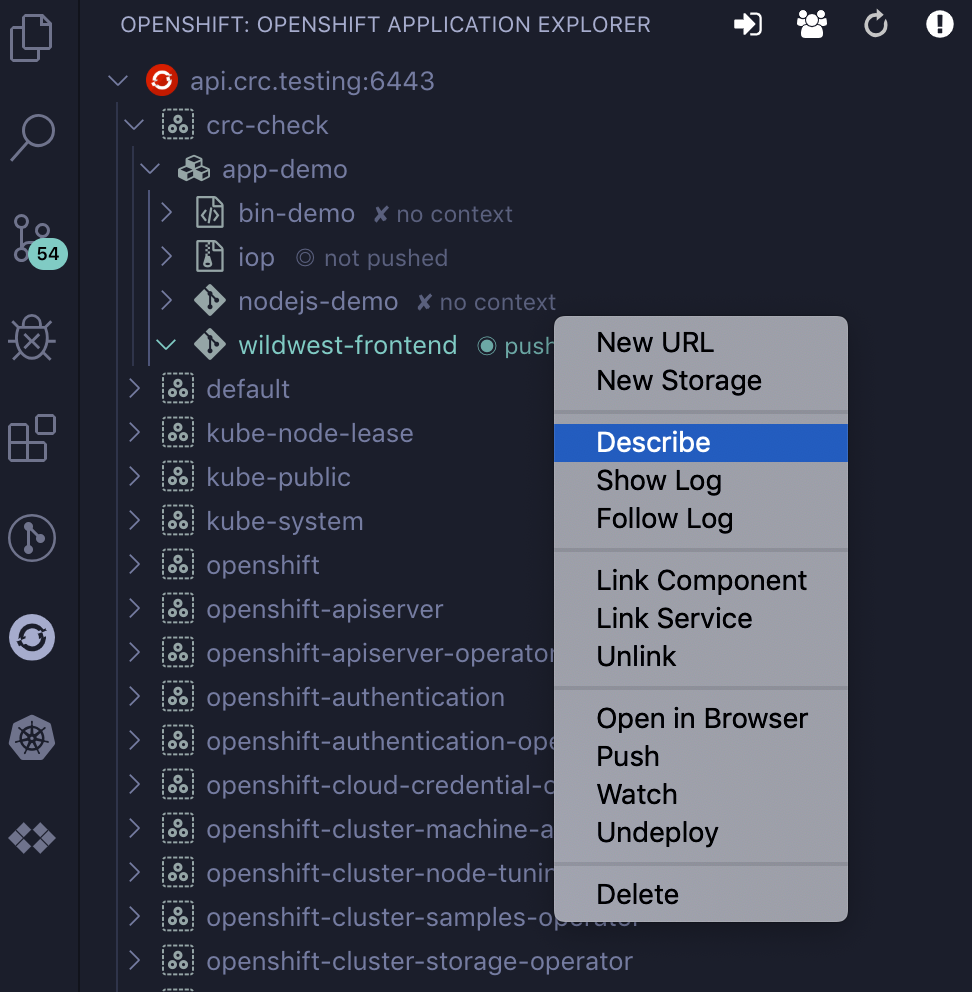Click the Report issue exclamation icon
972x992 pixels.
pyautogui.click(x=939, y=25)
